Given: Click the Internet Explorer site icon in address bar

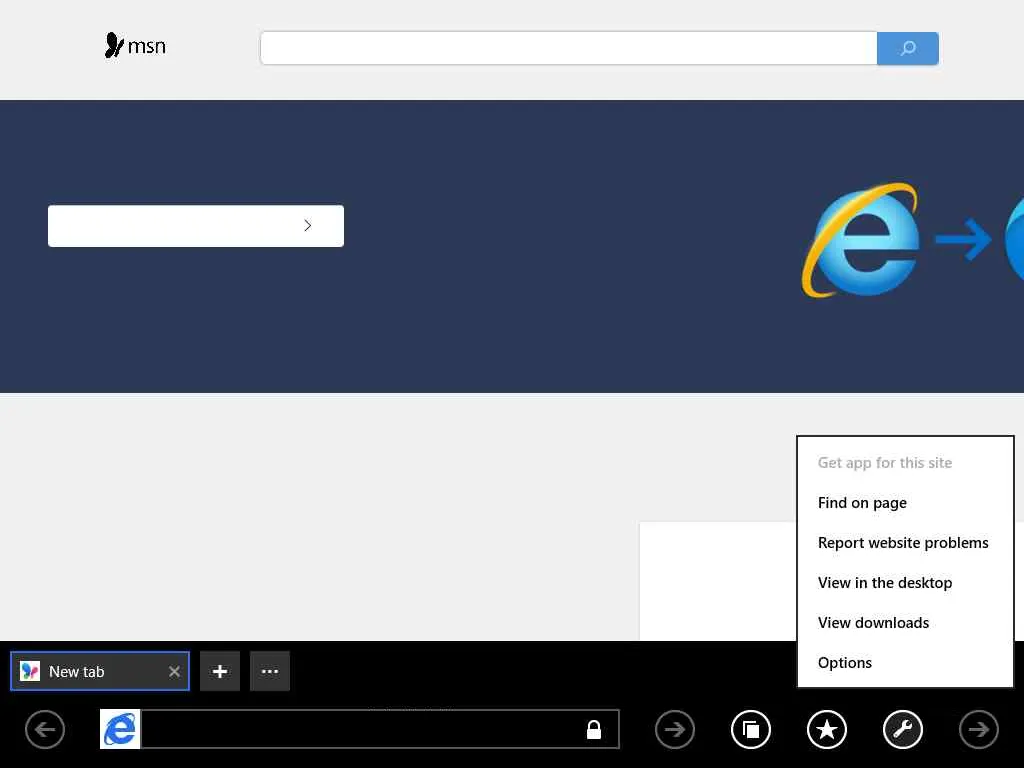Looking at the screenshot, I should tap(120, 729).
